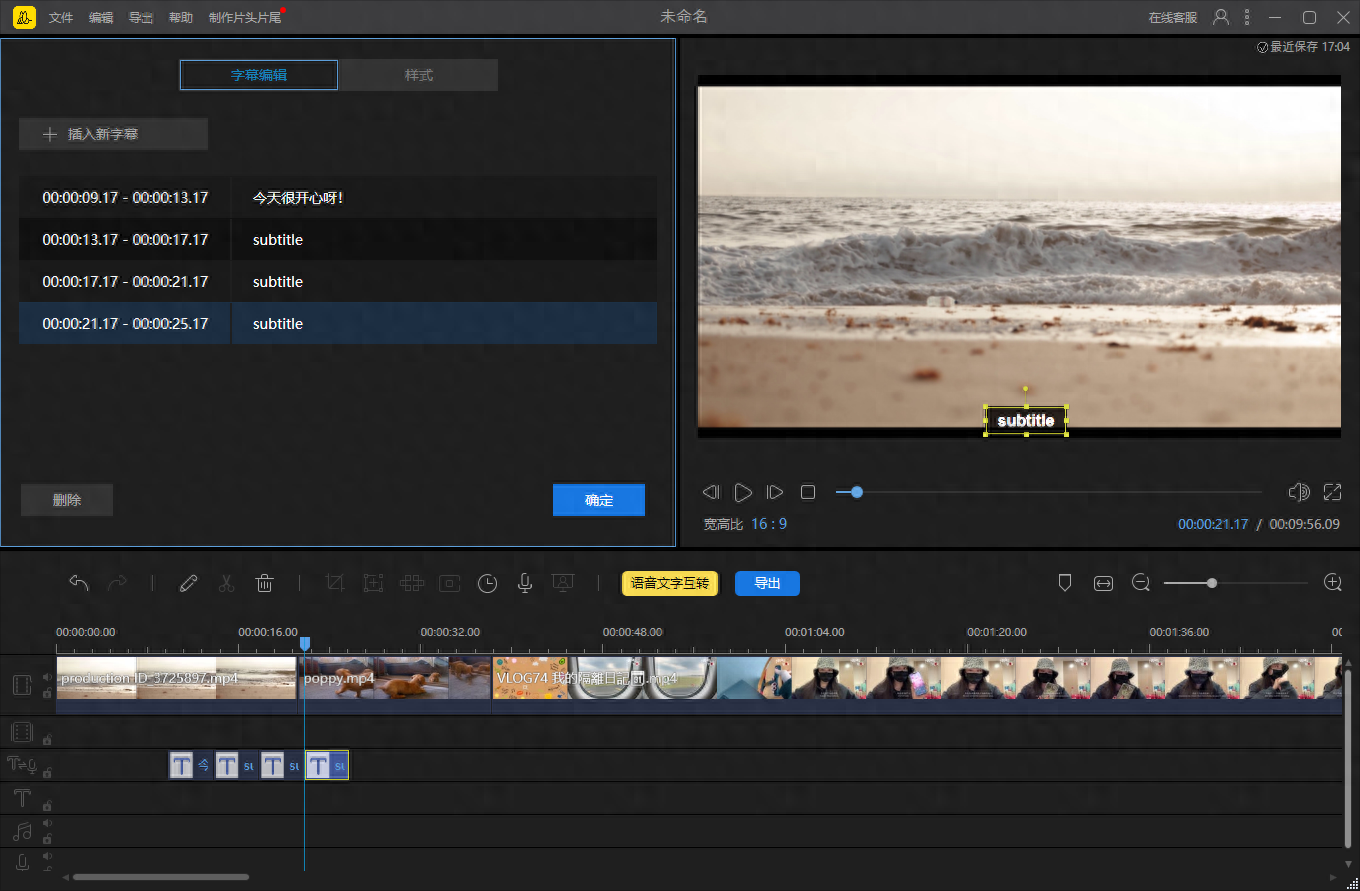
Task: Click the mosaic tool icon
Action: click(x=411, y=583)
